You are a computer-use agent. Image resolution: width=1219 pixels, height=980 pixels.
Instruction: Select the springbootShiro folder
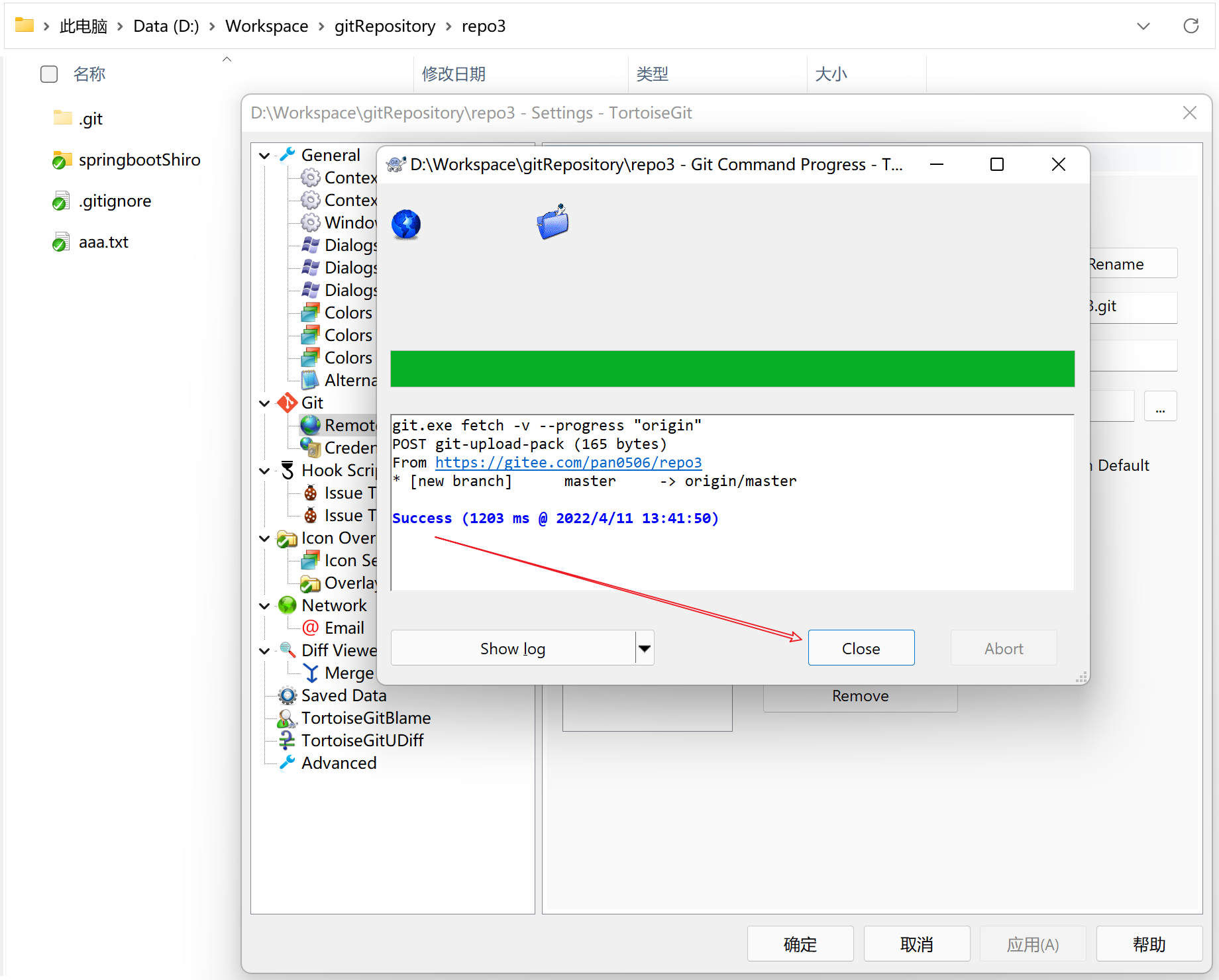(139, 160)
